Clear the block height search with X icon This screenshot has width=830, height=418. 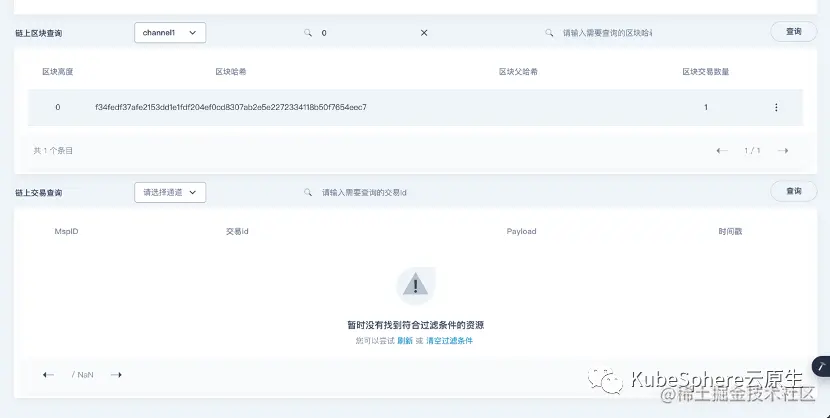click(424, 33)
